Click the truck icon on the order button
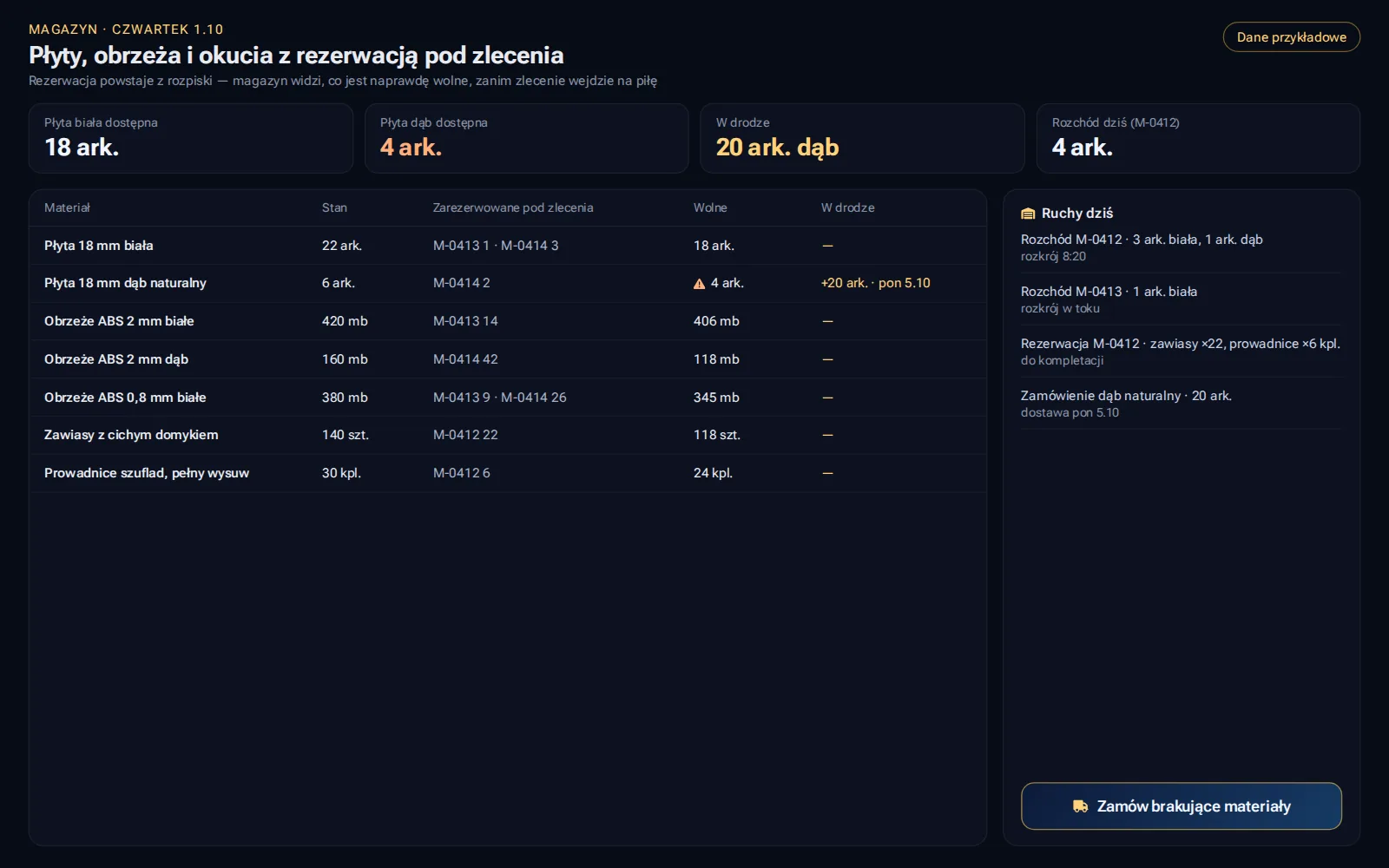This screenshot has height=868, width=1389. tap(1080, 806)
